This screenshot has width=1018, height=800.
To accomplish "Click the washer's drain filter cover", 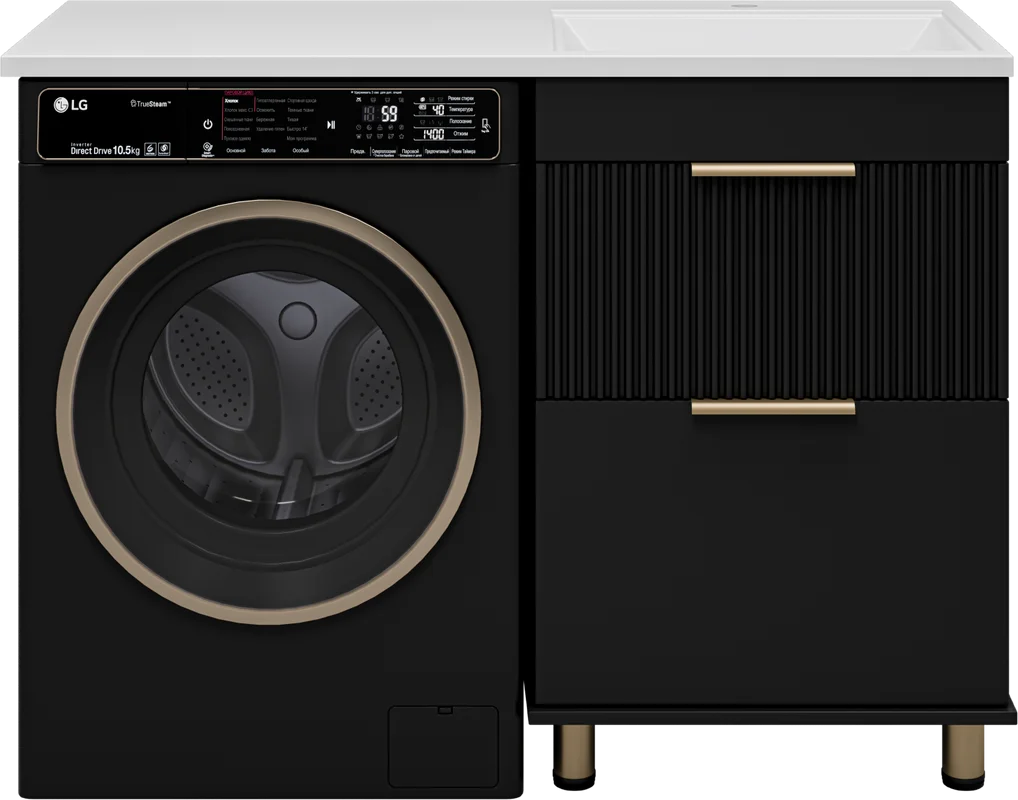I will coord(443,747).
